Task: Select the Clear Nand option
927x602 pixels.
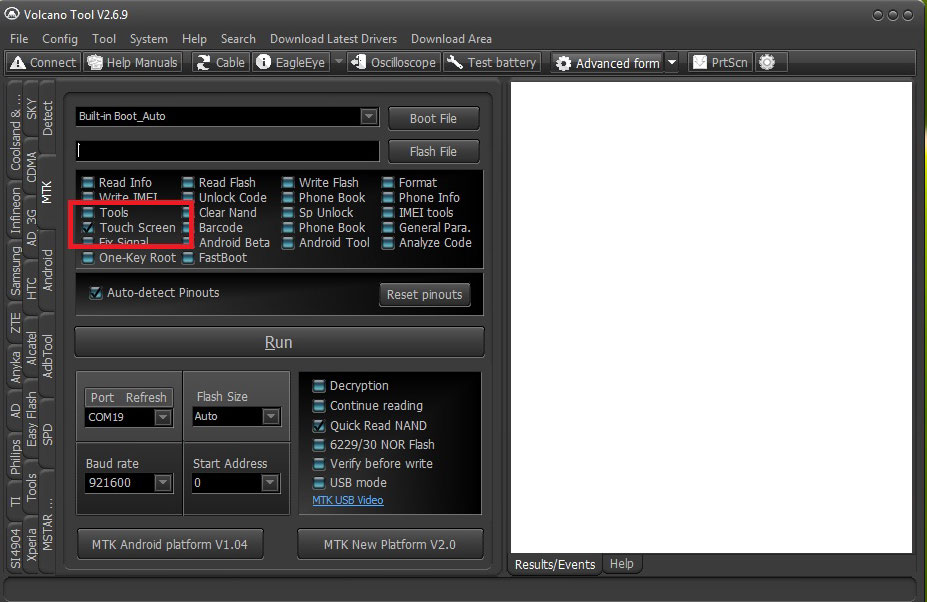Action: click(219, 212)
